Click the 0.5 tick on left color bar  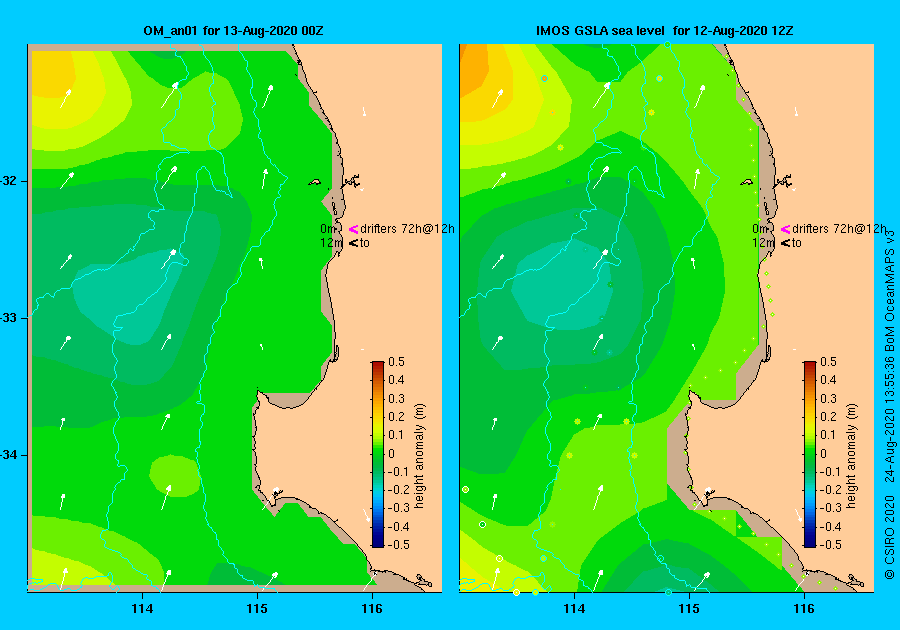[396, 361]
